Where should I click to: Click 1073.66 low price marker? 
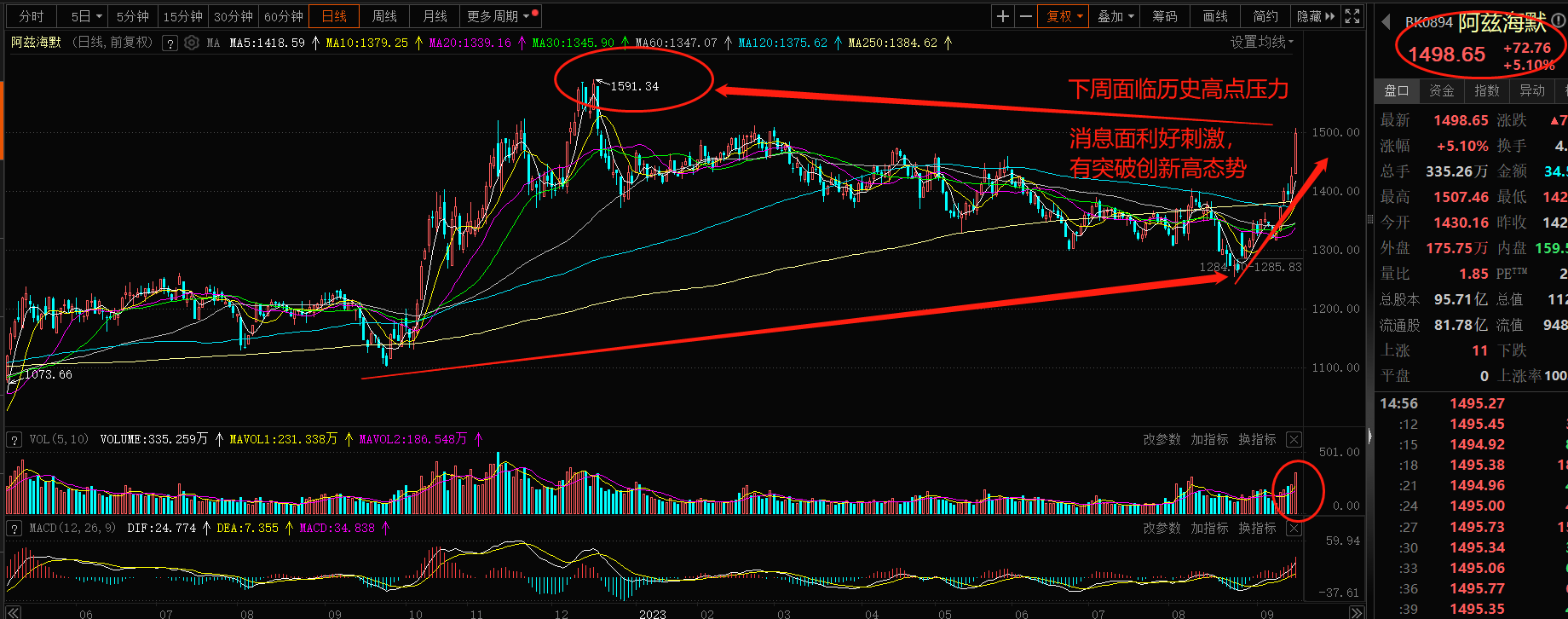49,374
